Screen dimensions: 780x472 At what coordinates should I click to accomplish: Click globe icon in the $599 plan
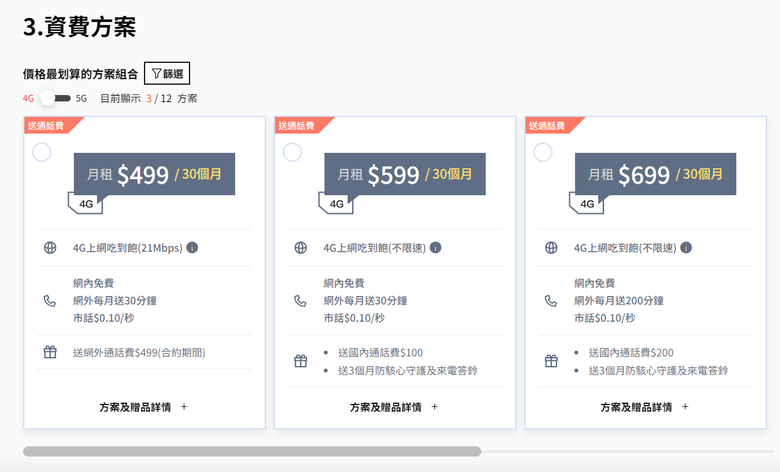tap(300, 247)
